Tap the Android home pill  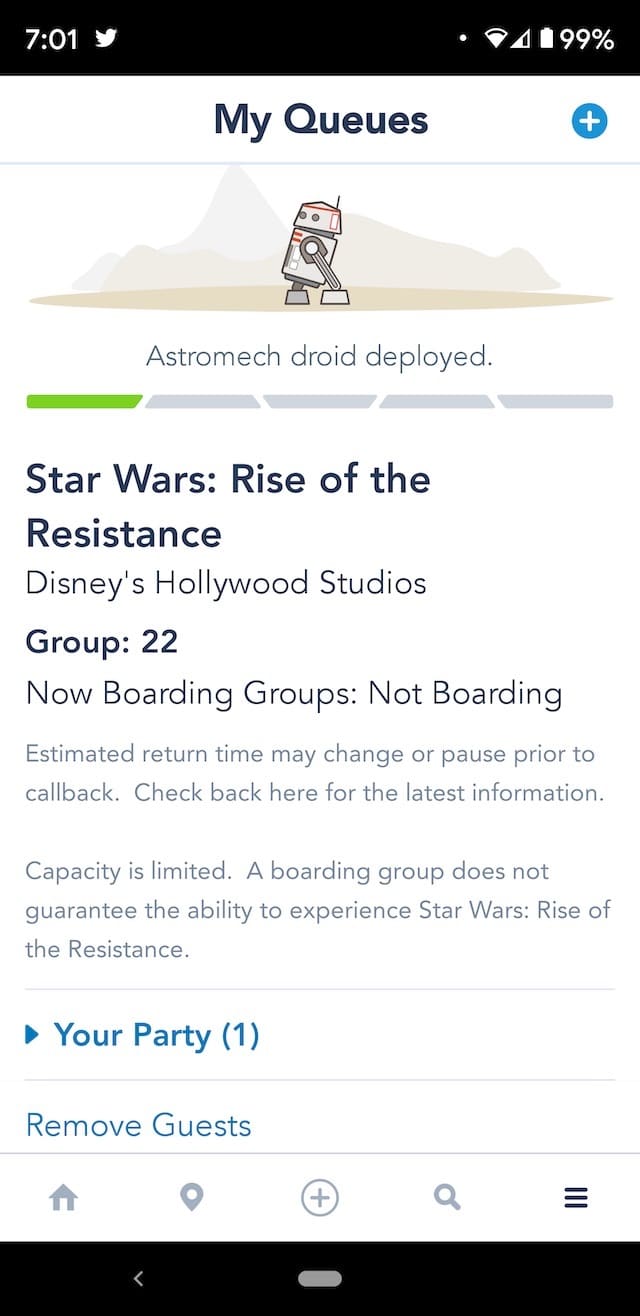(320, 1278)
